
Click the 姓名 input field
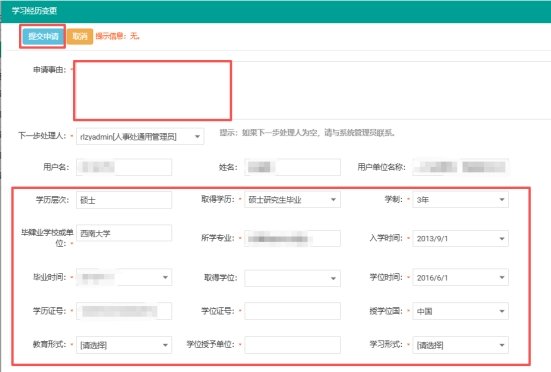pyautogui.click(x=292, y=167)
